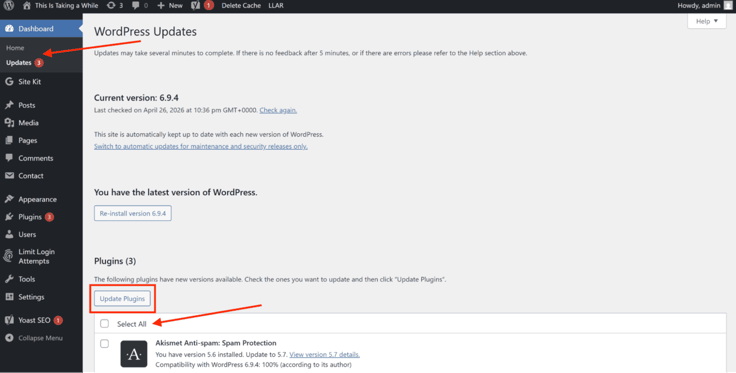The image size is (736, 373).
Task: Click the Users person icon
Action: [x=9, y=234]
